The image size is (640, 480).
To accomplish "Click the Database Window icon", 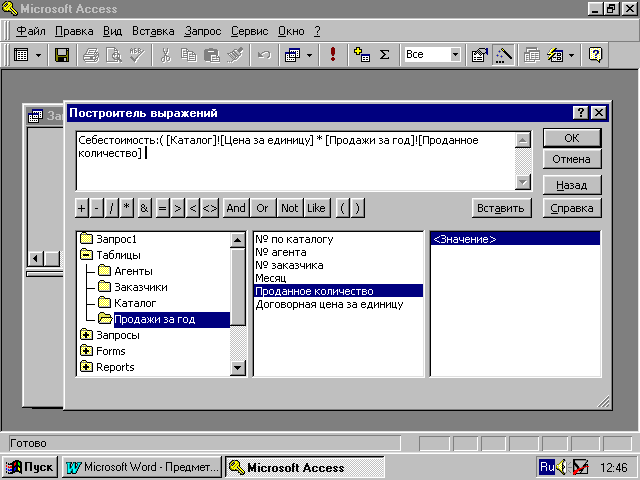I will point(532,55).
